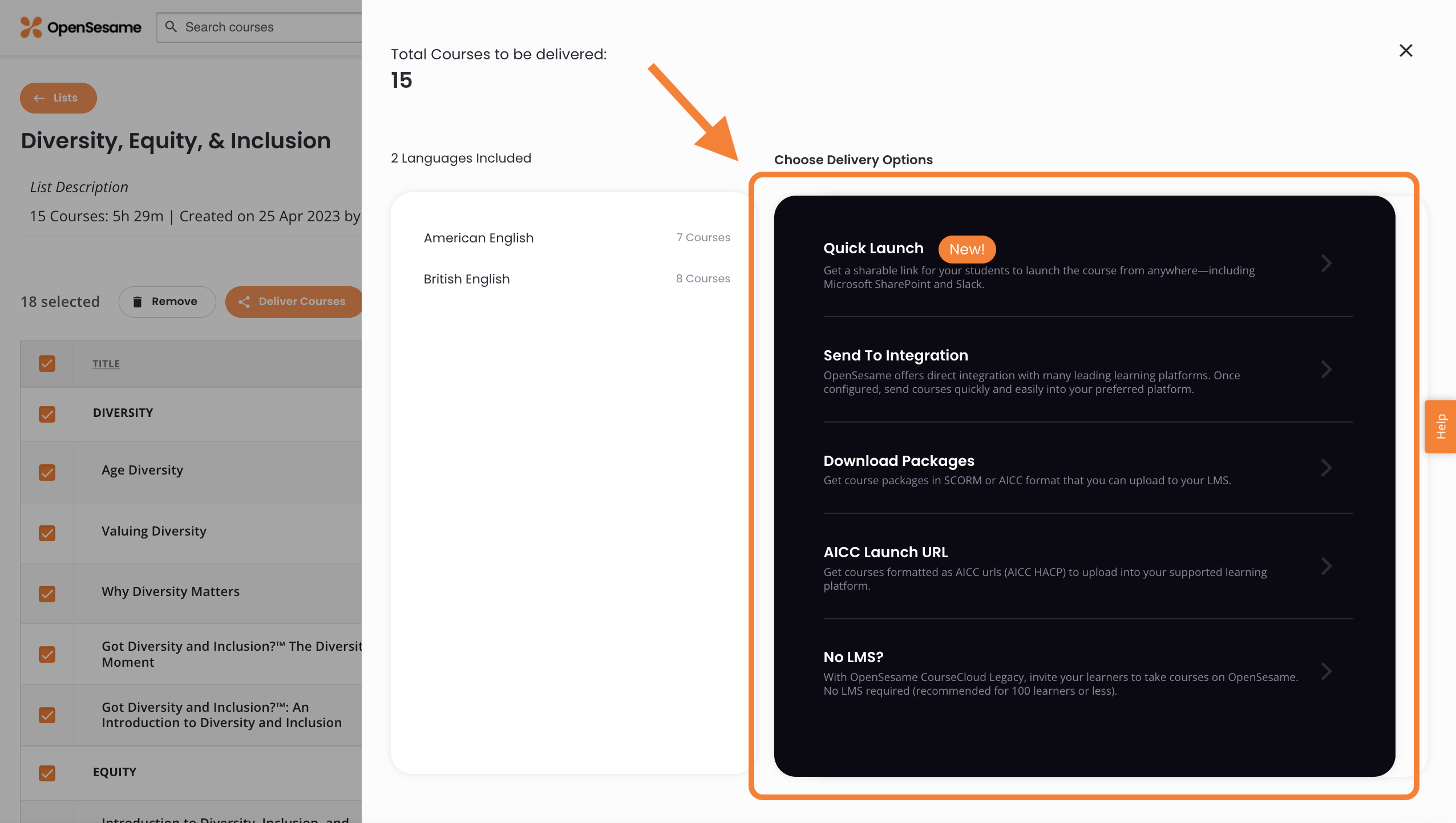Click the search magnifier icon
This screenshot has width=1456, height=823.
click(x=171, y=27)
